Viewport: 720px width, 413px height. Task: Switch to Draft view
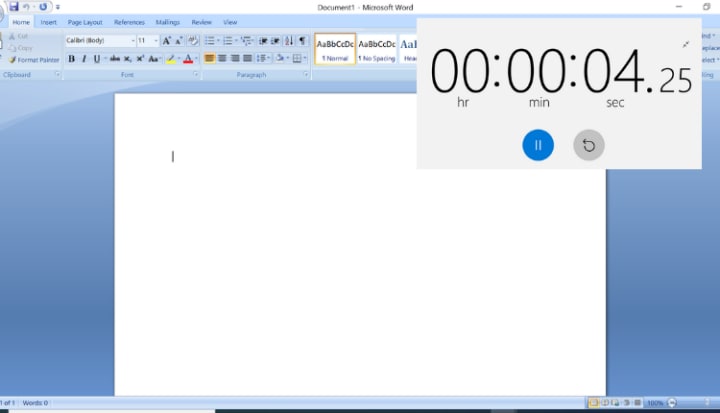(637, 403)
